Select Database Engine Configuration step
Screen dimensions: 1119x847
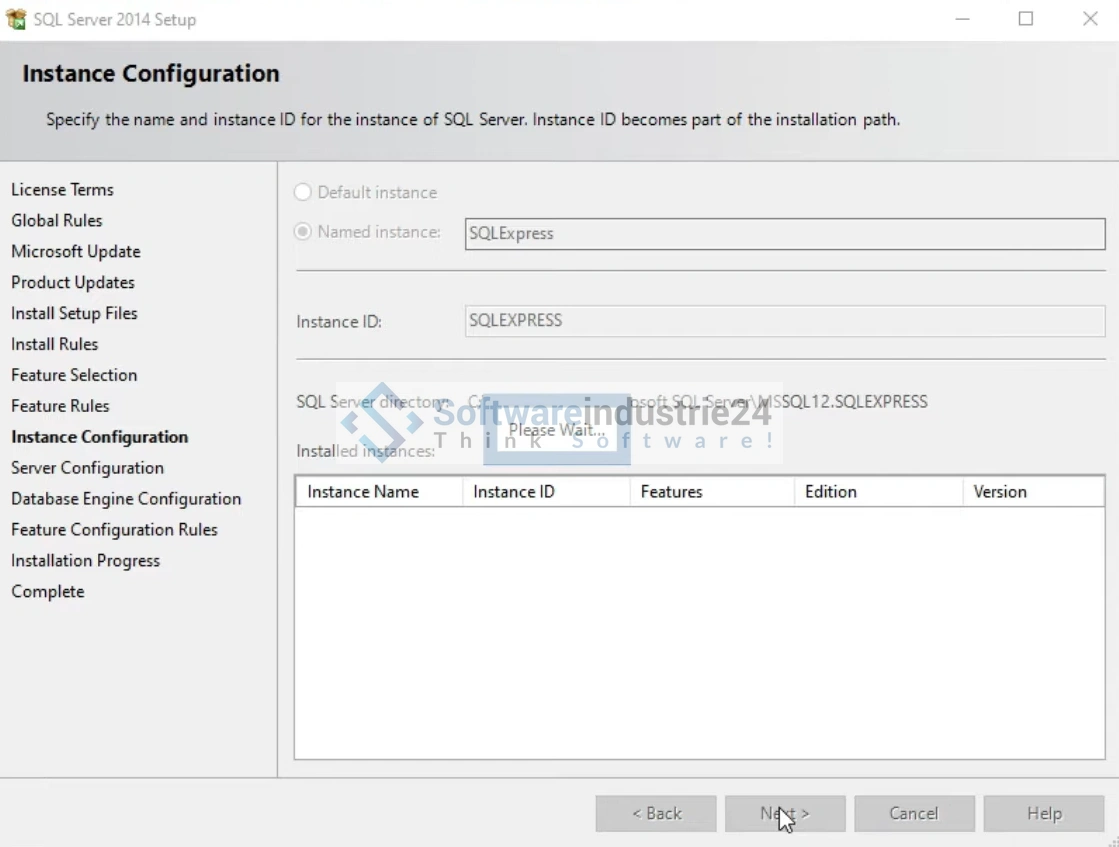[126, 499]
